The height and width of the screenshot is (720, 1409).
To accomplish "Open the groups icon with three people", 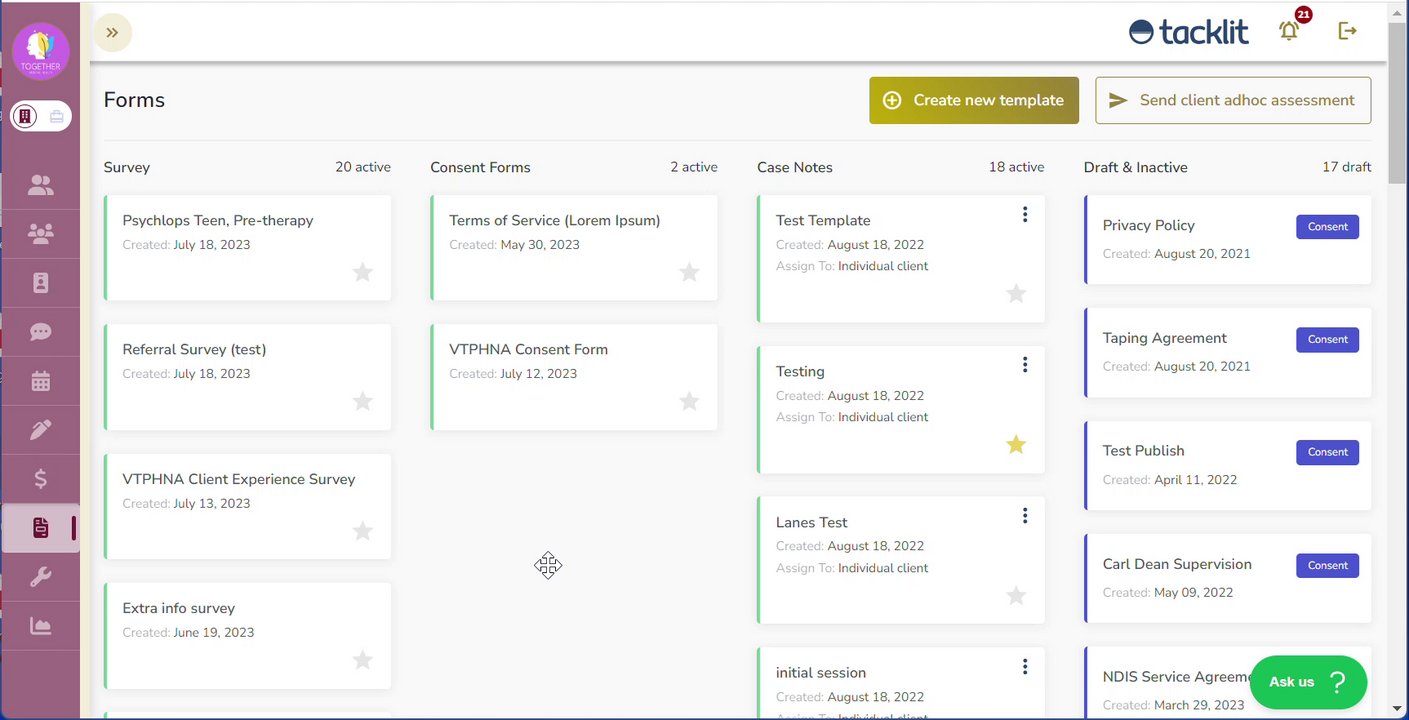I will coord(41,234).
